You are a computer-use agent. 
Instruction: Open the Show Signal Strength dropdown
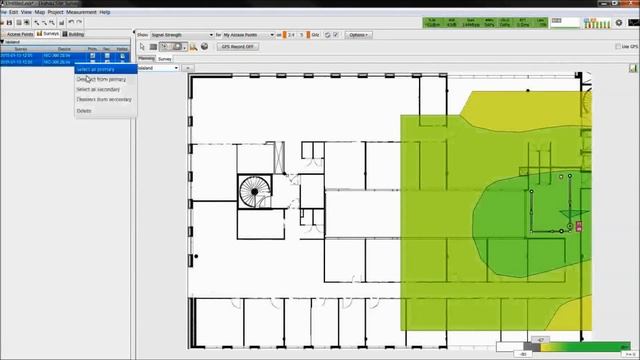pos(182,35)
